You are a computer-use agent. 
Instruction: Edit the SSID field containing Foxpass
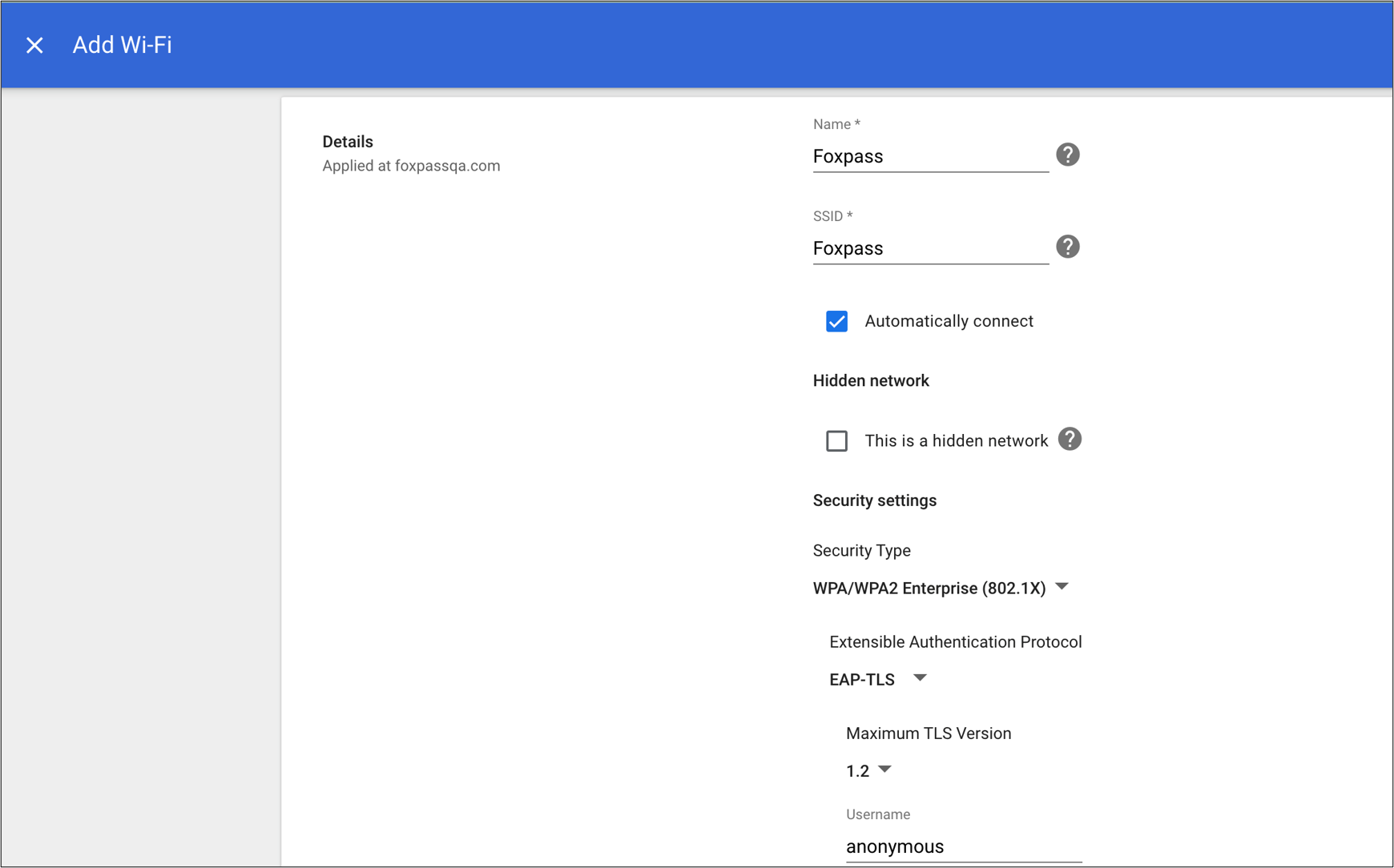pos(930,248)
